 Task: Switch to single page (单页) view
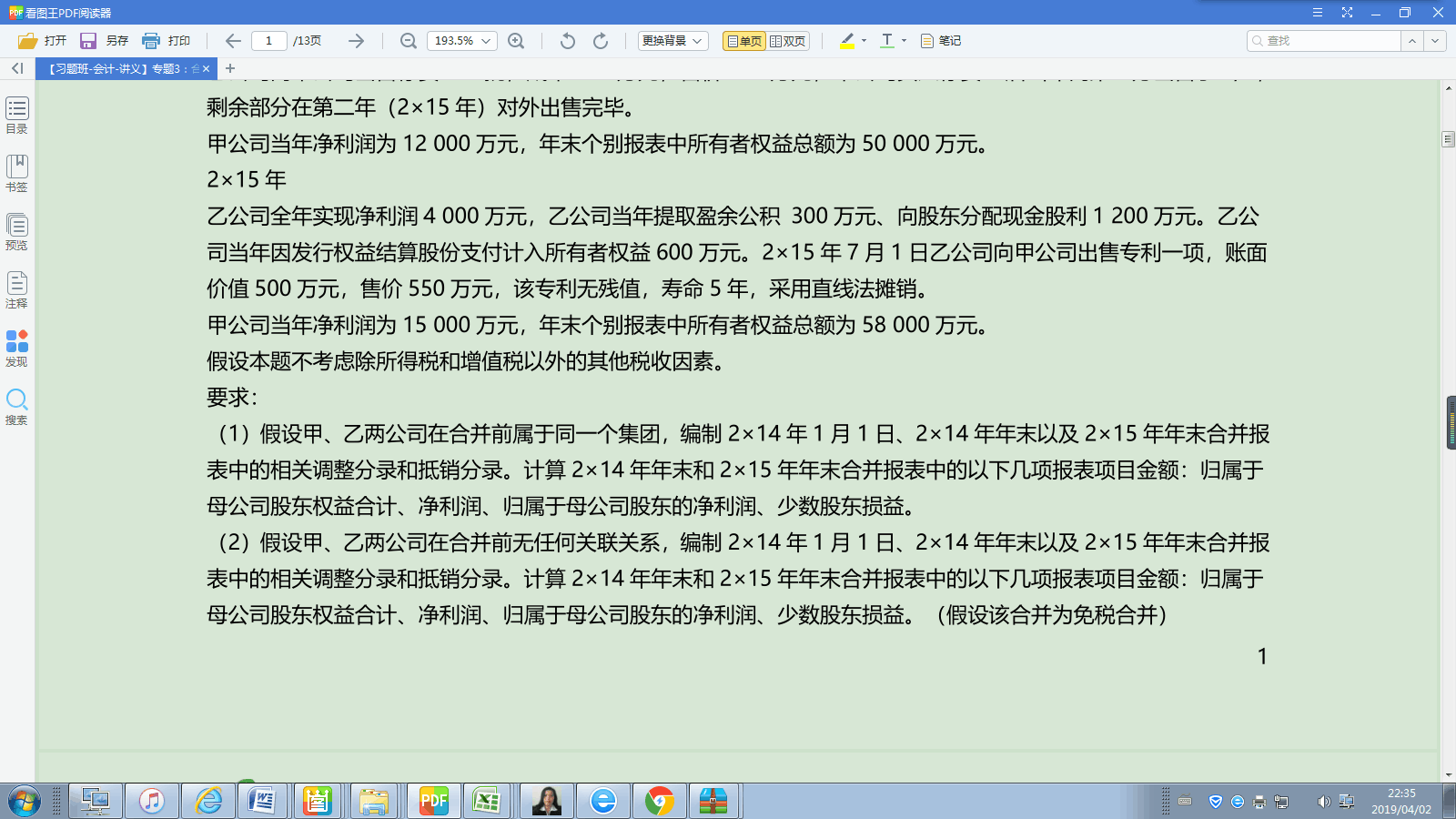click(x=743, y=41)
